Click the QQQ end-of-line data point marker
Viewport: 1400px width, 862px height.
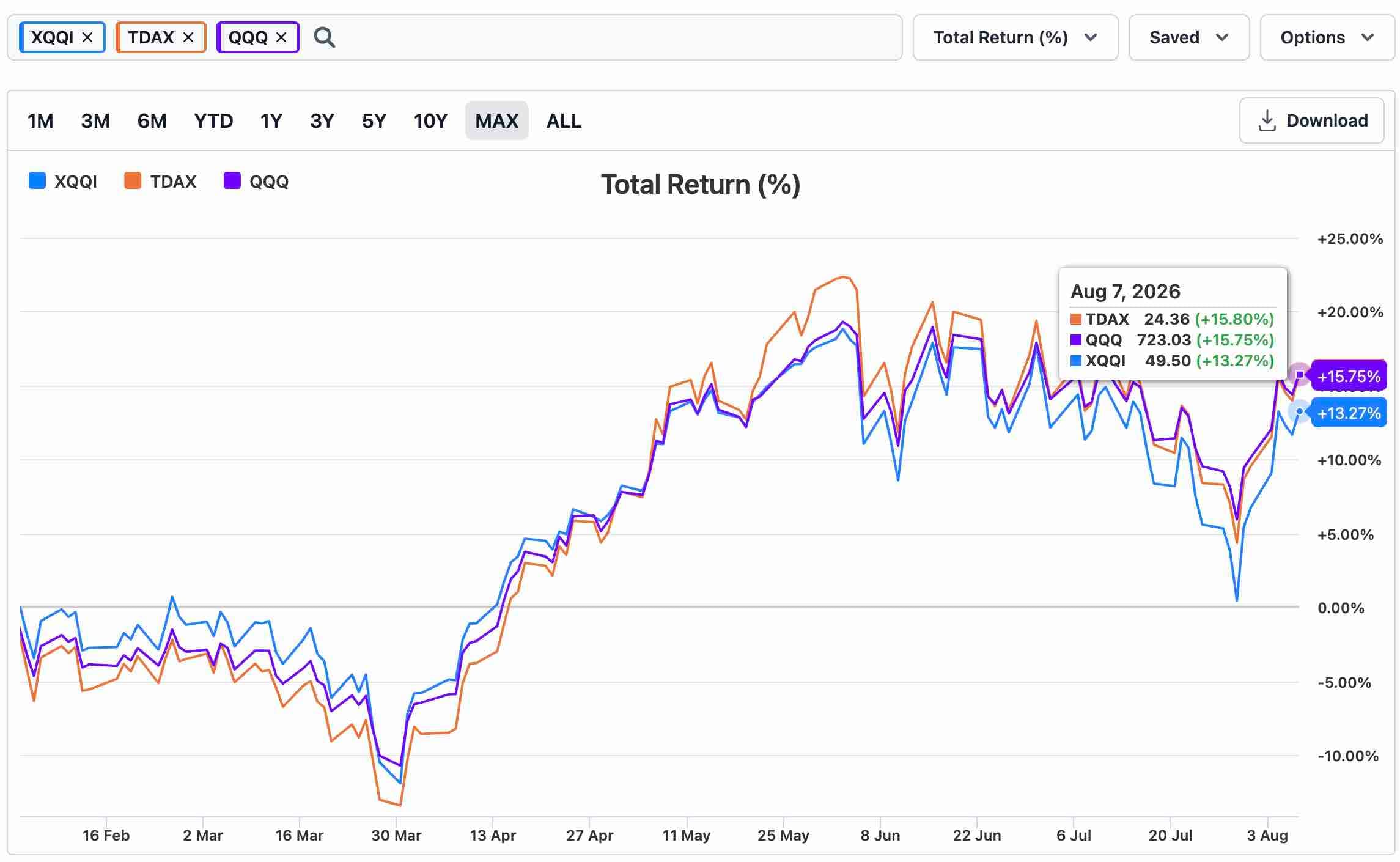click(x=1300, y=375)
